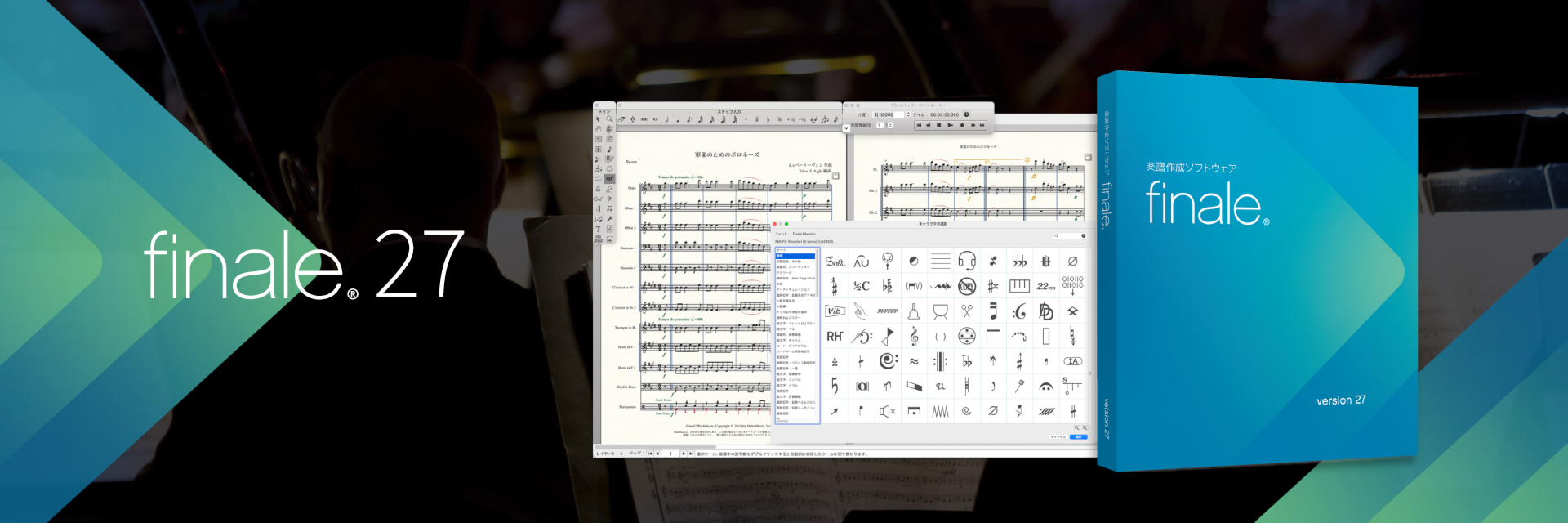The height and width of the screenshot is (523, 1568).
Task: Click the Record button in Playback Controller
Action: [x=961, y=125]
